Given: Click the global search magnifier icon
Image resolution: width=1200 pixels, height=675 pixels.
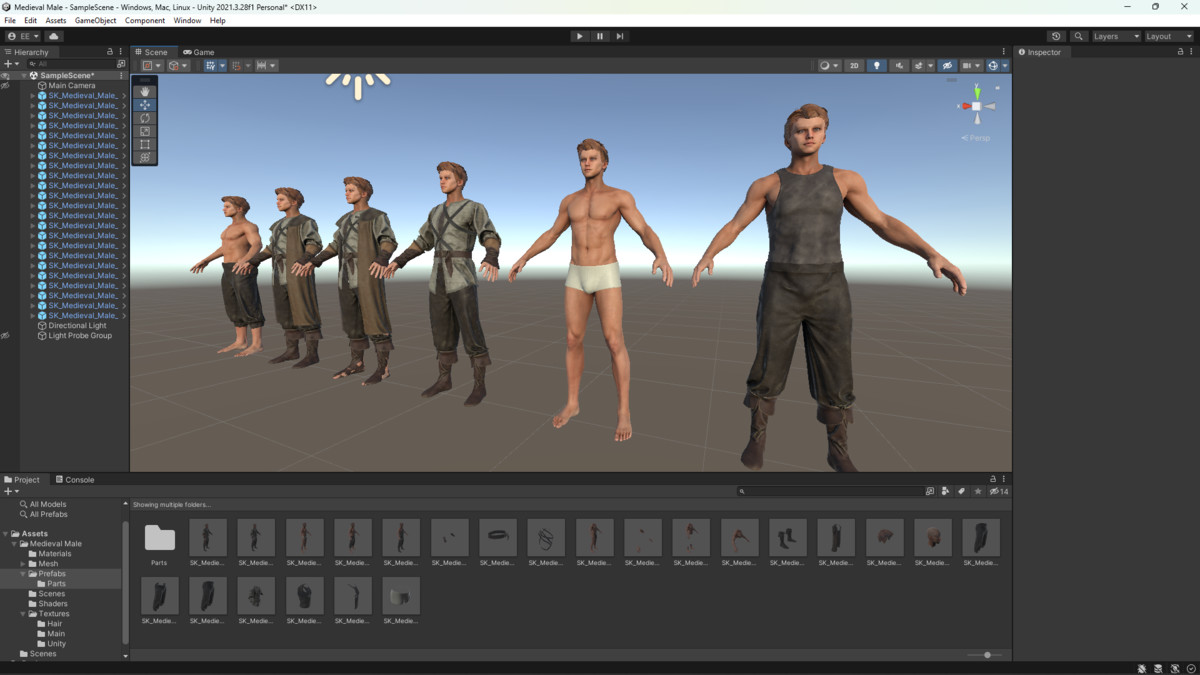Looking at the screenshot, I should [x=1078, y=36].
